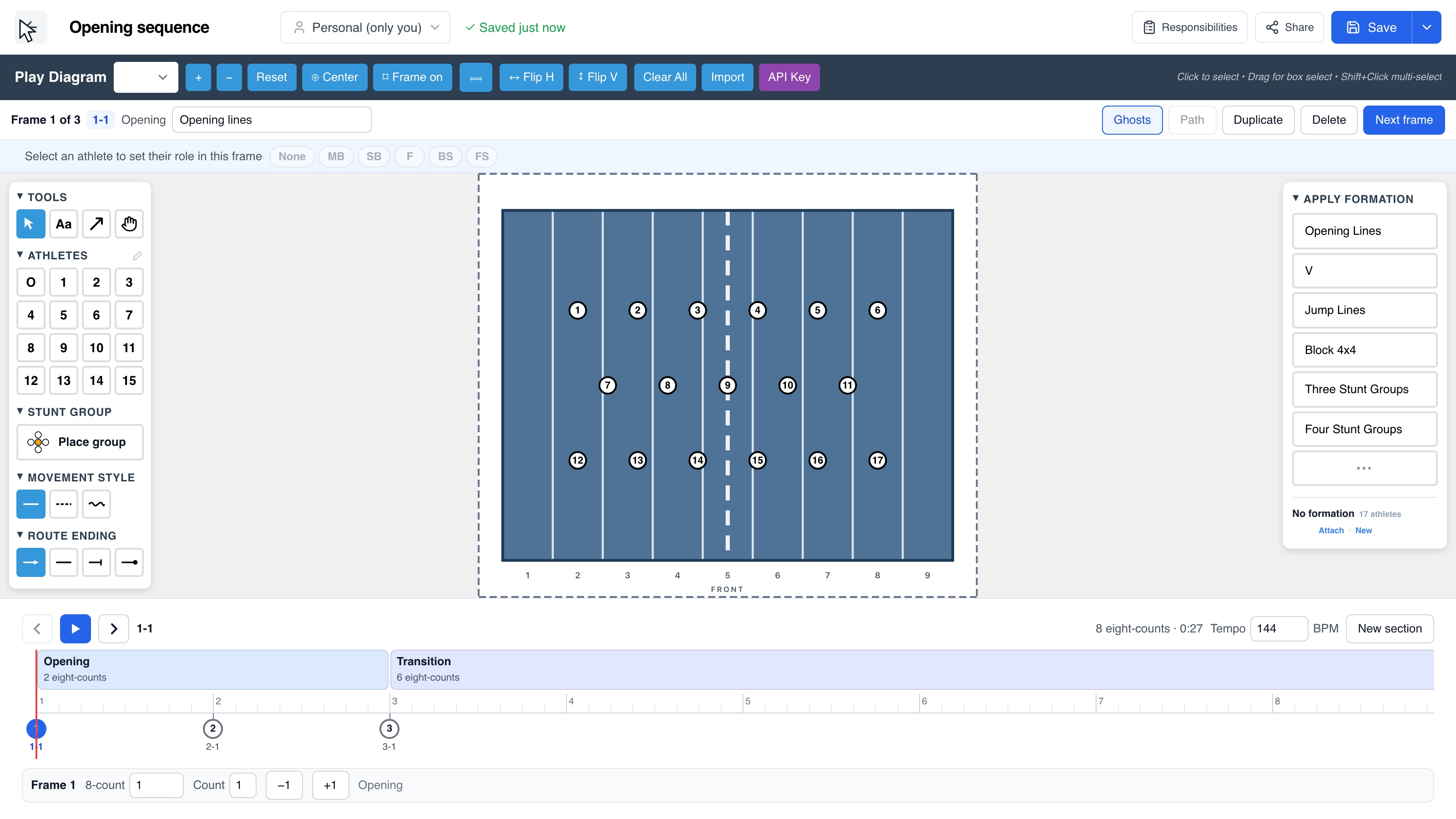Choose the wavy line movement style
Image resolution: width=1456 pixels, height=819 pixels.
point(96,504)
